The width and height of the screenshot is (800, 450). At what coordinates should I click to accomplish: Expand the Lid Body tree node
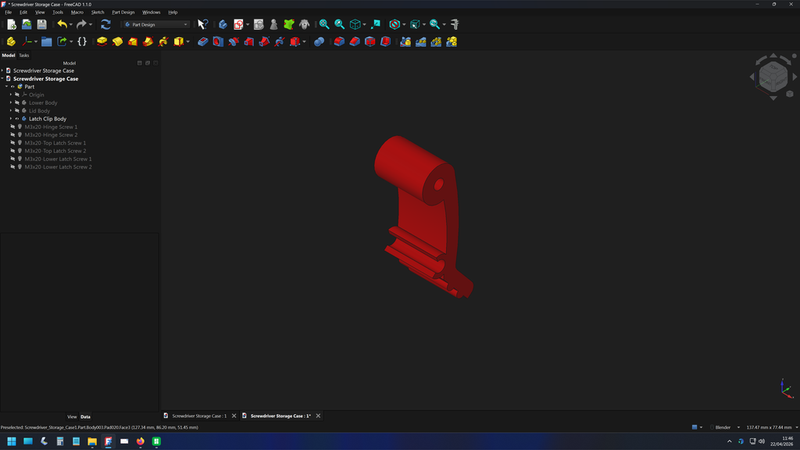pos(11,111)
